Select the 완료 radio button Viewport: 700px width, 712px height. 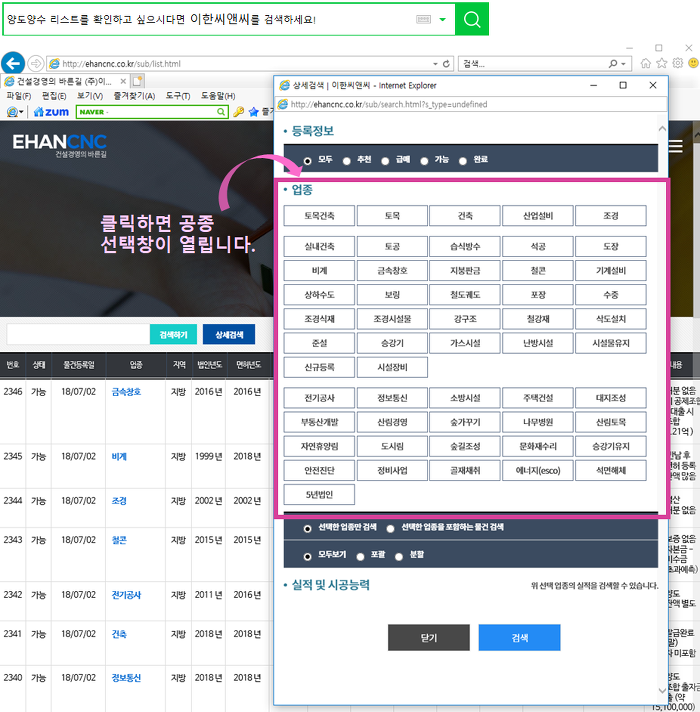(x=463, y=161)
